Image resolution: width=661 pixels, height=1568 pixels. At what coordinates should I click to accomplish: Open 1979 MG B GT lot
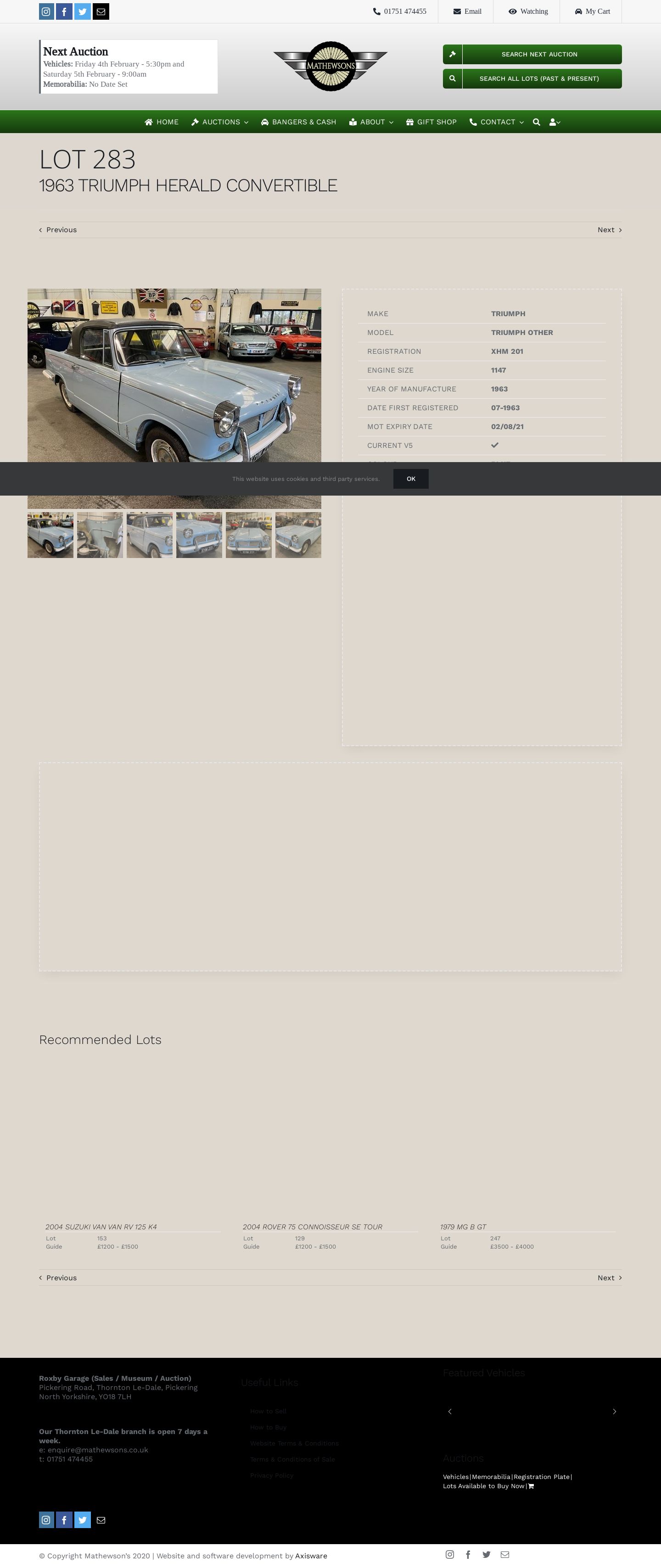(463, 1227)
